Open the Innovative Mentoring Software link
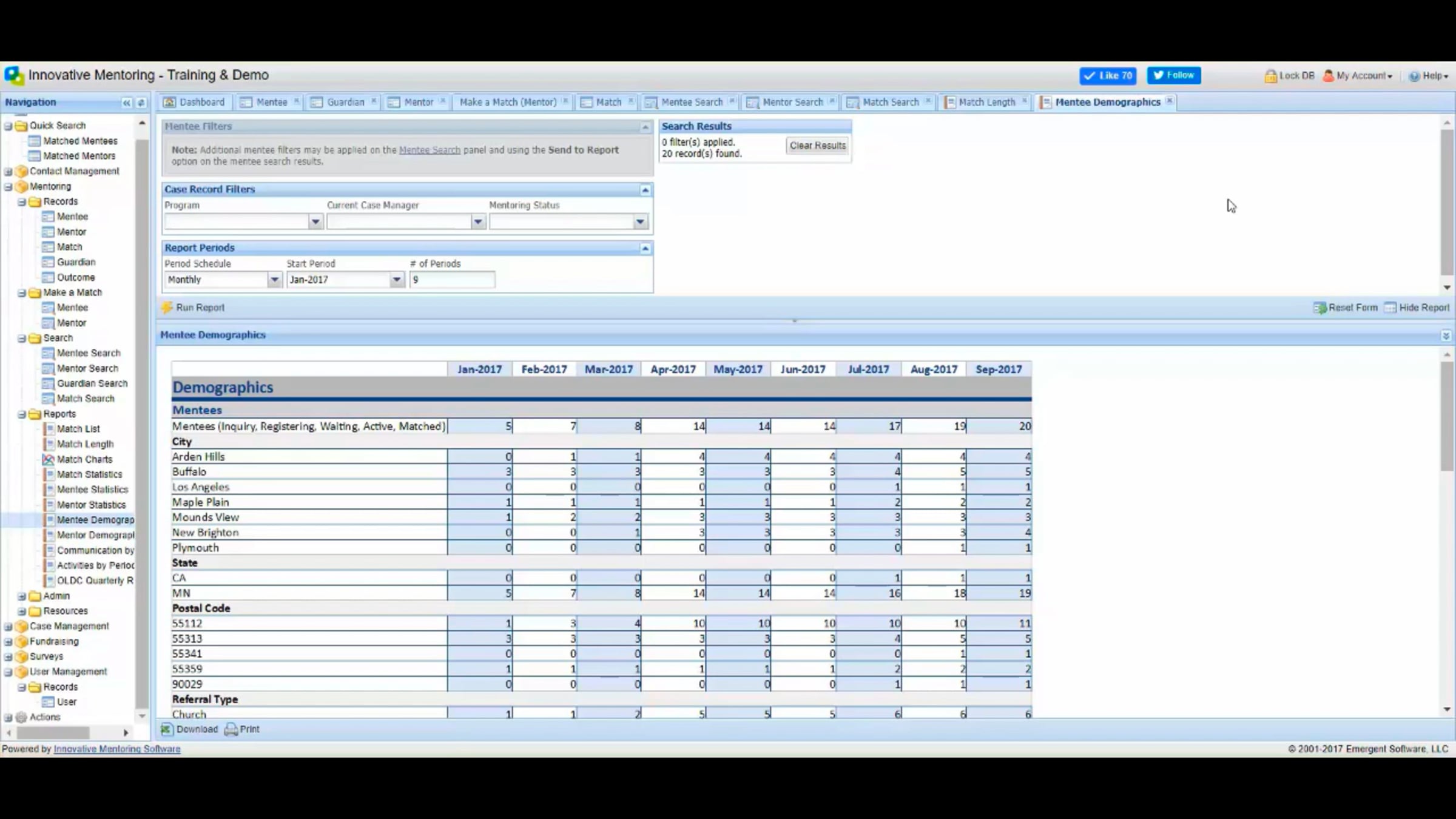 [x=117, y=749]
